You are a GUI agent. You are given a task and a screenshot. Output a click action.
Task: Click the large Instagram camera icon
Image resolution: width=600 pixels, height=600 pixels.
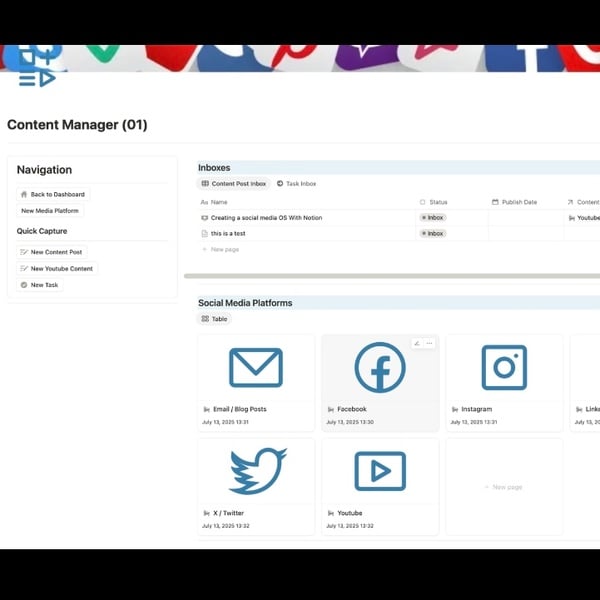[504, 367]
